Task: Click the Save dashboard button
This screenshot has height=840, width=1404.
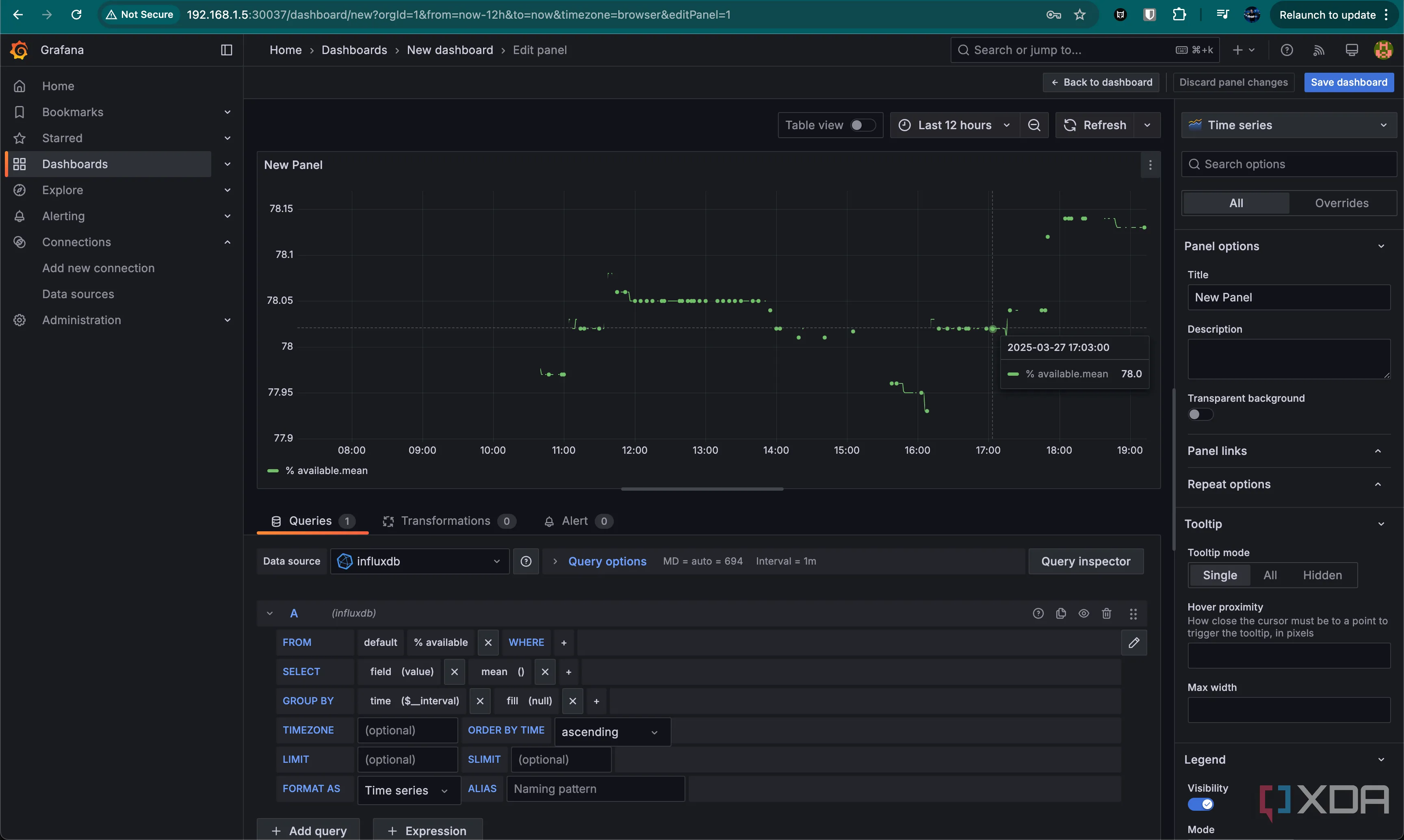Action: (1348, 82)
